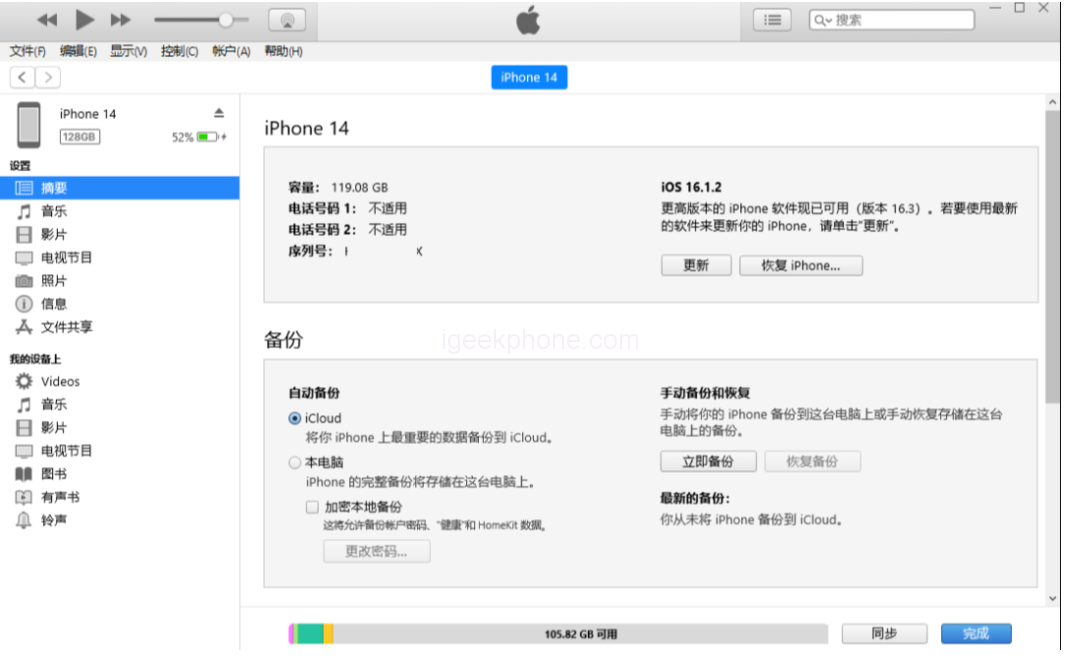1066x668 pixels.
Task: Adjust the volume slider knob
Action: (x=226, y=20)
